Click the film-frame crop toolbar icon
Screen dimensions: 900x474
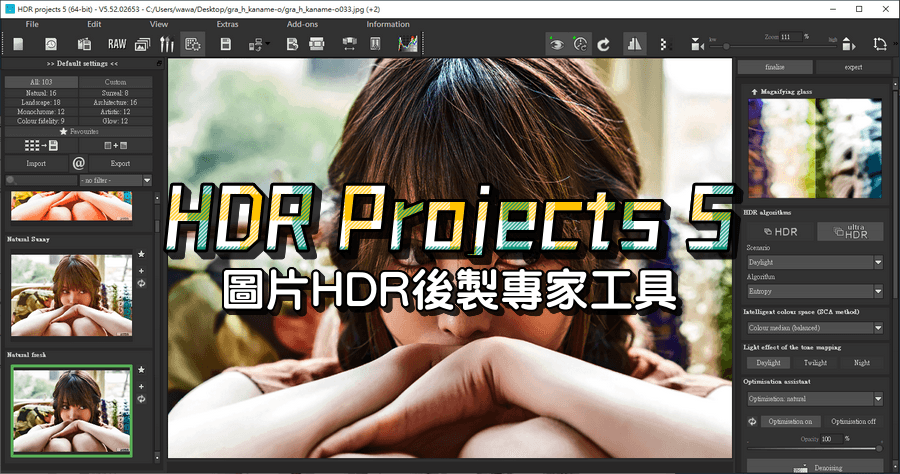(x=317, y=44)
